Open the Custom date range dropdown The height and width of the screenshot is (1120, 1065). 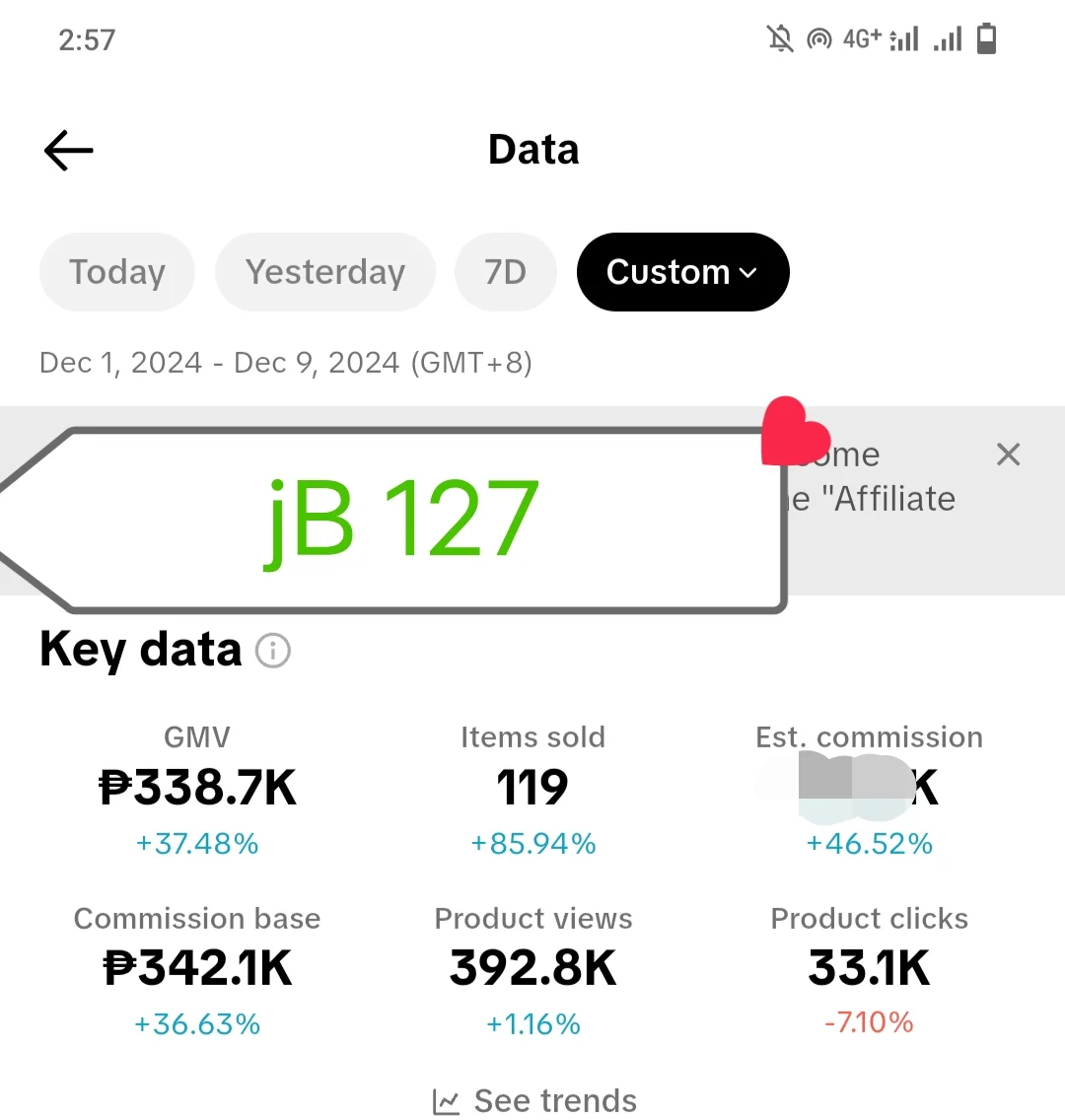click(682, 272)
